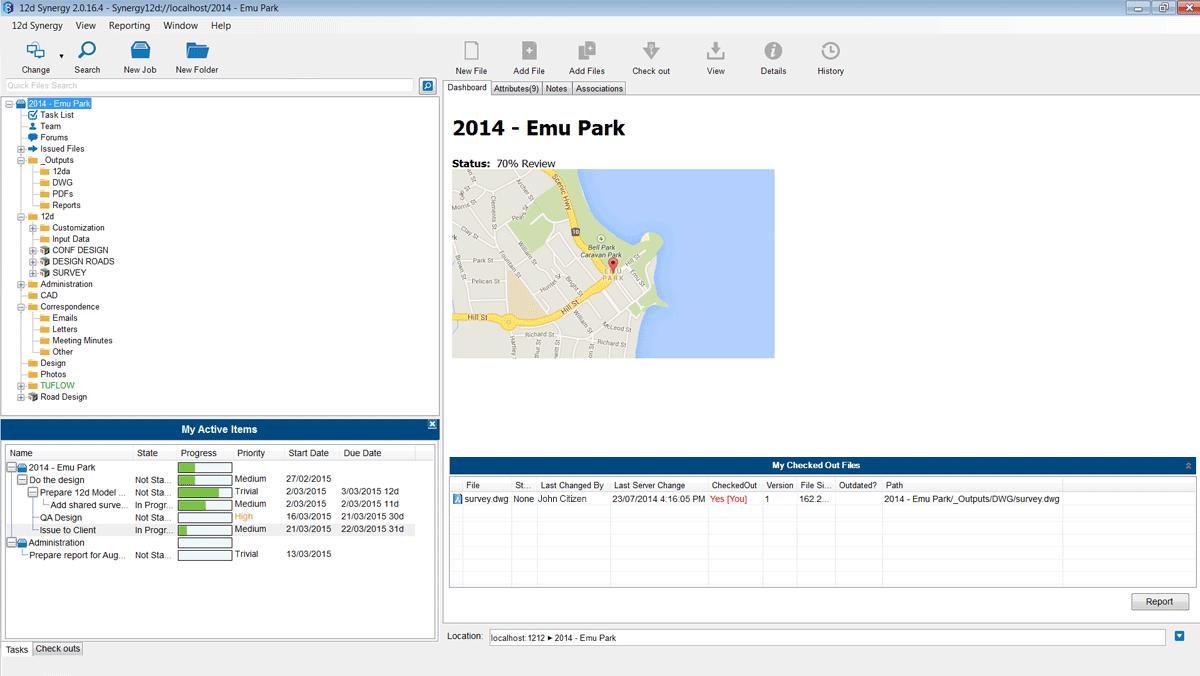Viewport: 1200px width, 676px height.
Task: Open the Help menu
Action: (221, 26)
